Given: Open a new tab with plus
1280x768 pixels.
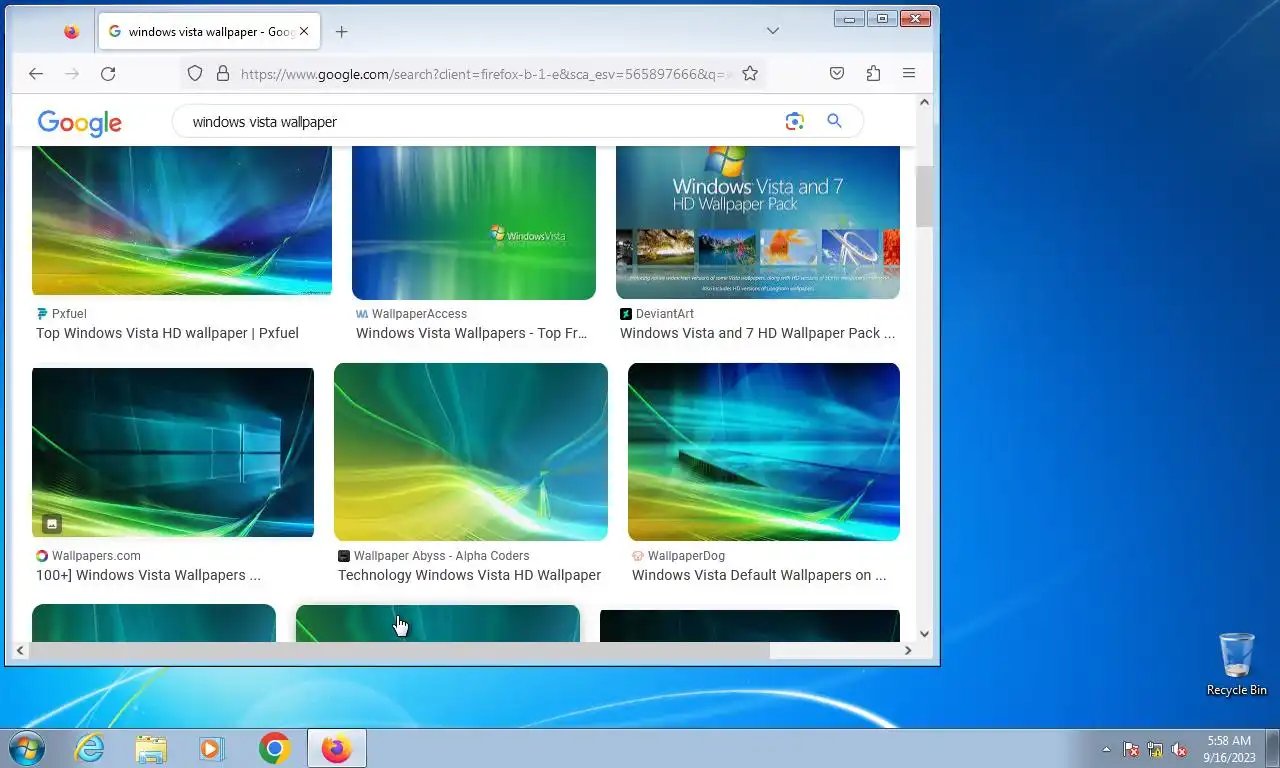Looking at the screenshot, I should [341, 31].
